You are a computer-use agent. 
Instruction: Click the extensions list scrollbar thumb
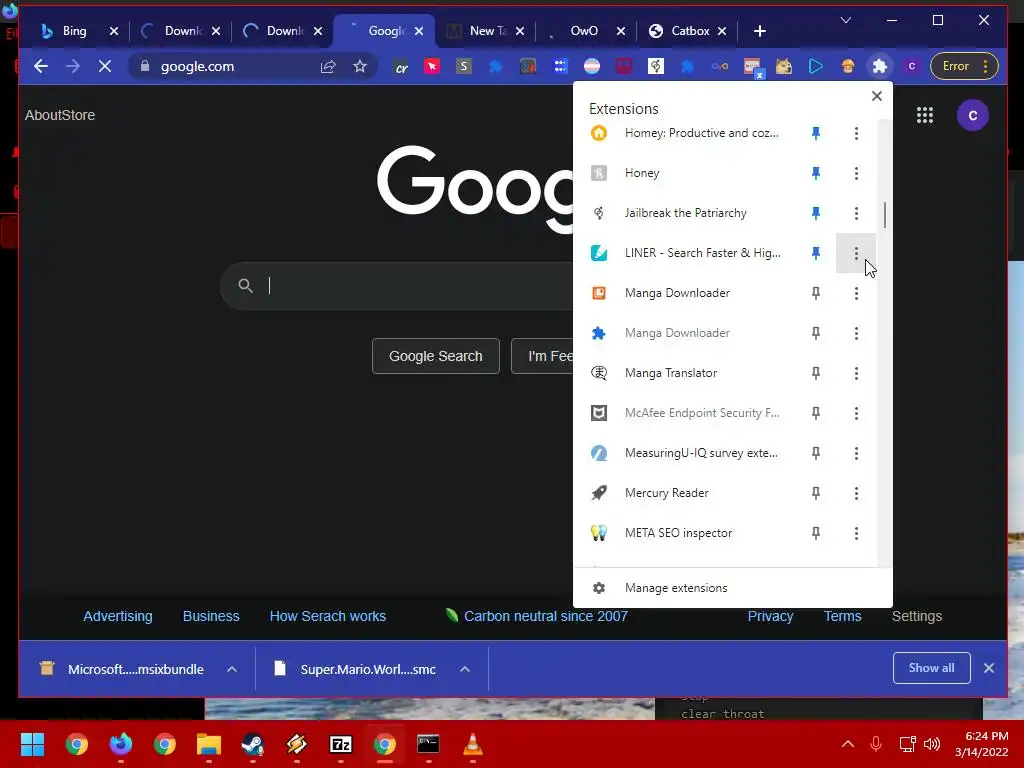pyautogui.click(x=885, y=215)
